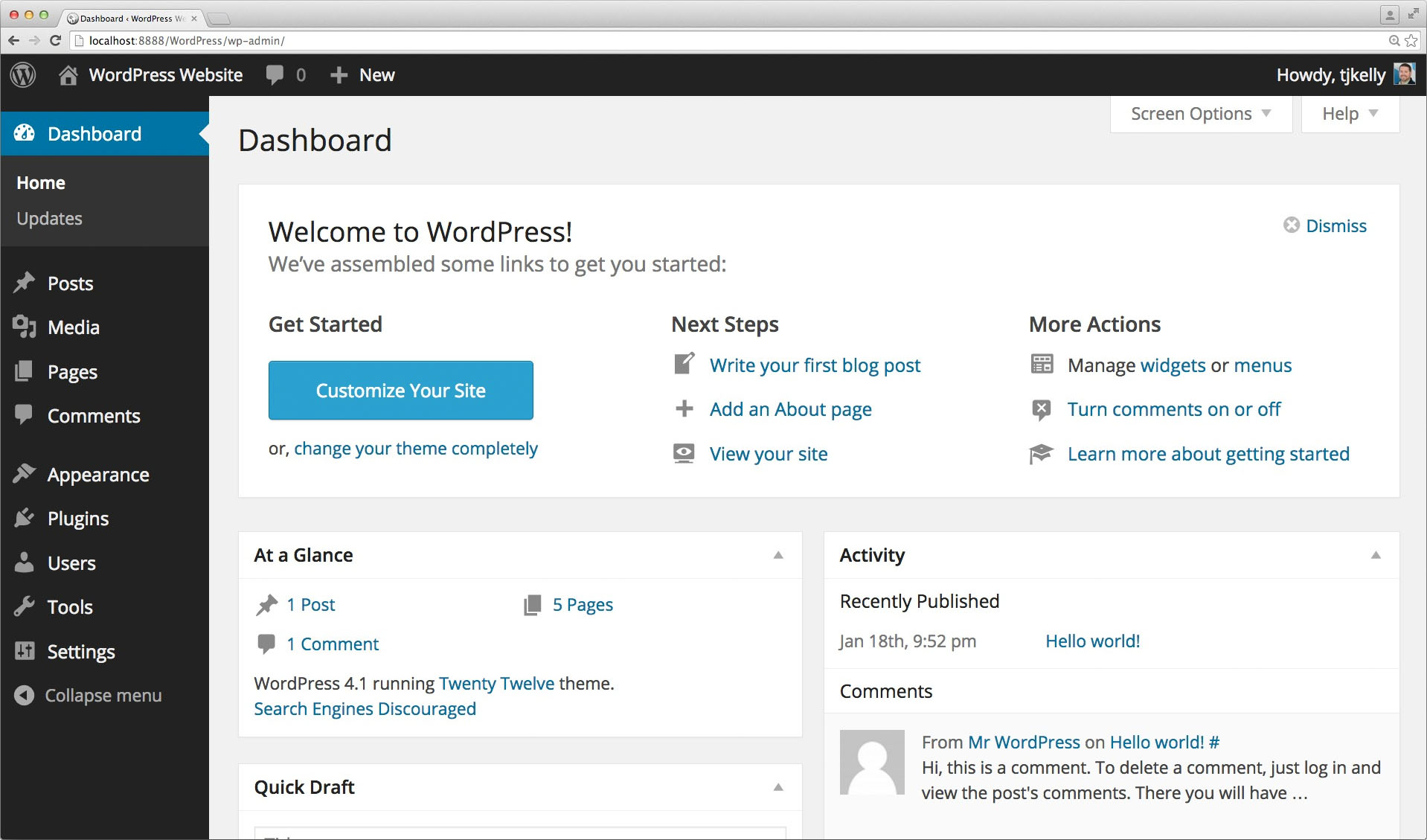The width and height of the screenshot is (1427, 840).
Task: Collapse the Activity panel
Action: click(x=1376, y=555)
